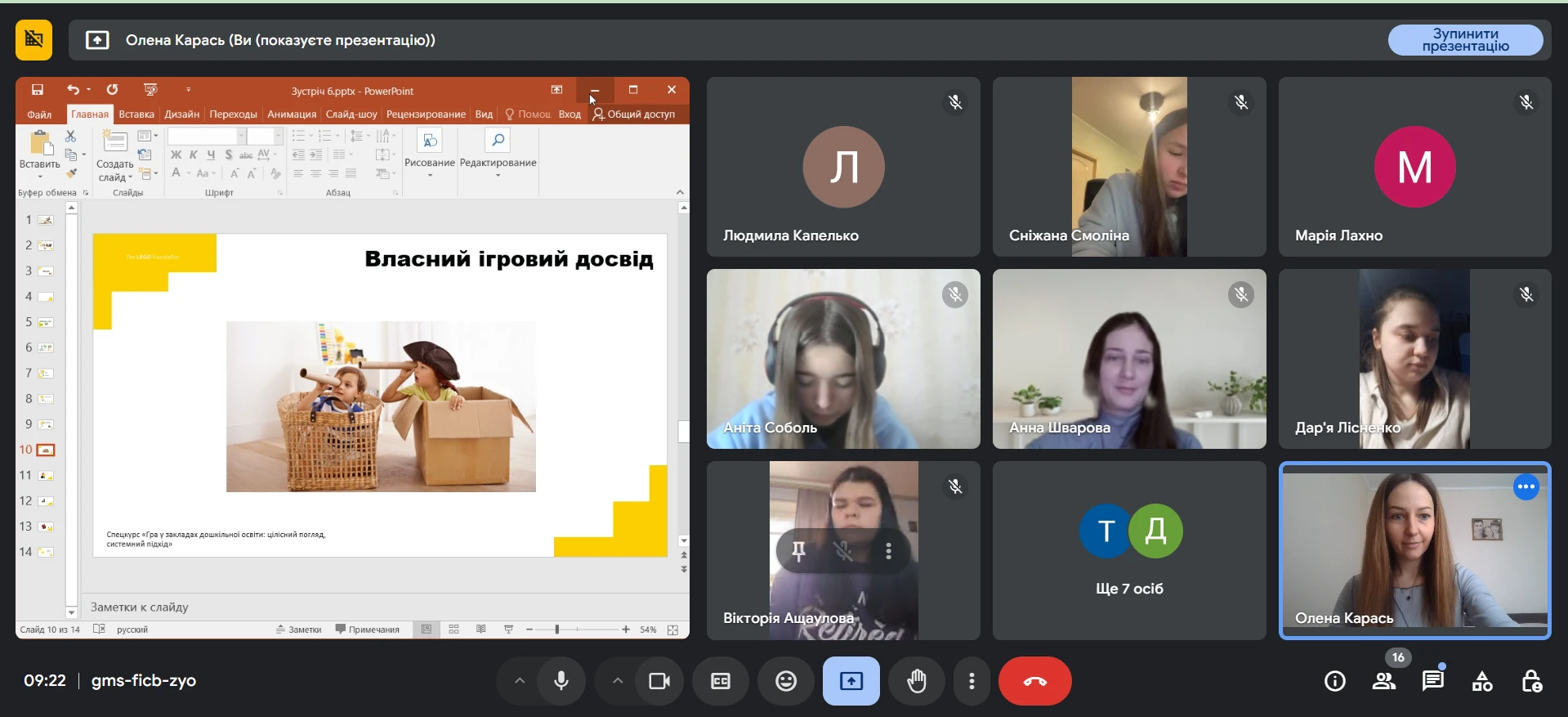Toggle the camera on or off
Viewport: 1568px width, 717px height.
(x=659, y=681)
